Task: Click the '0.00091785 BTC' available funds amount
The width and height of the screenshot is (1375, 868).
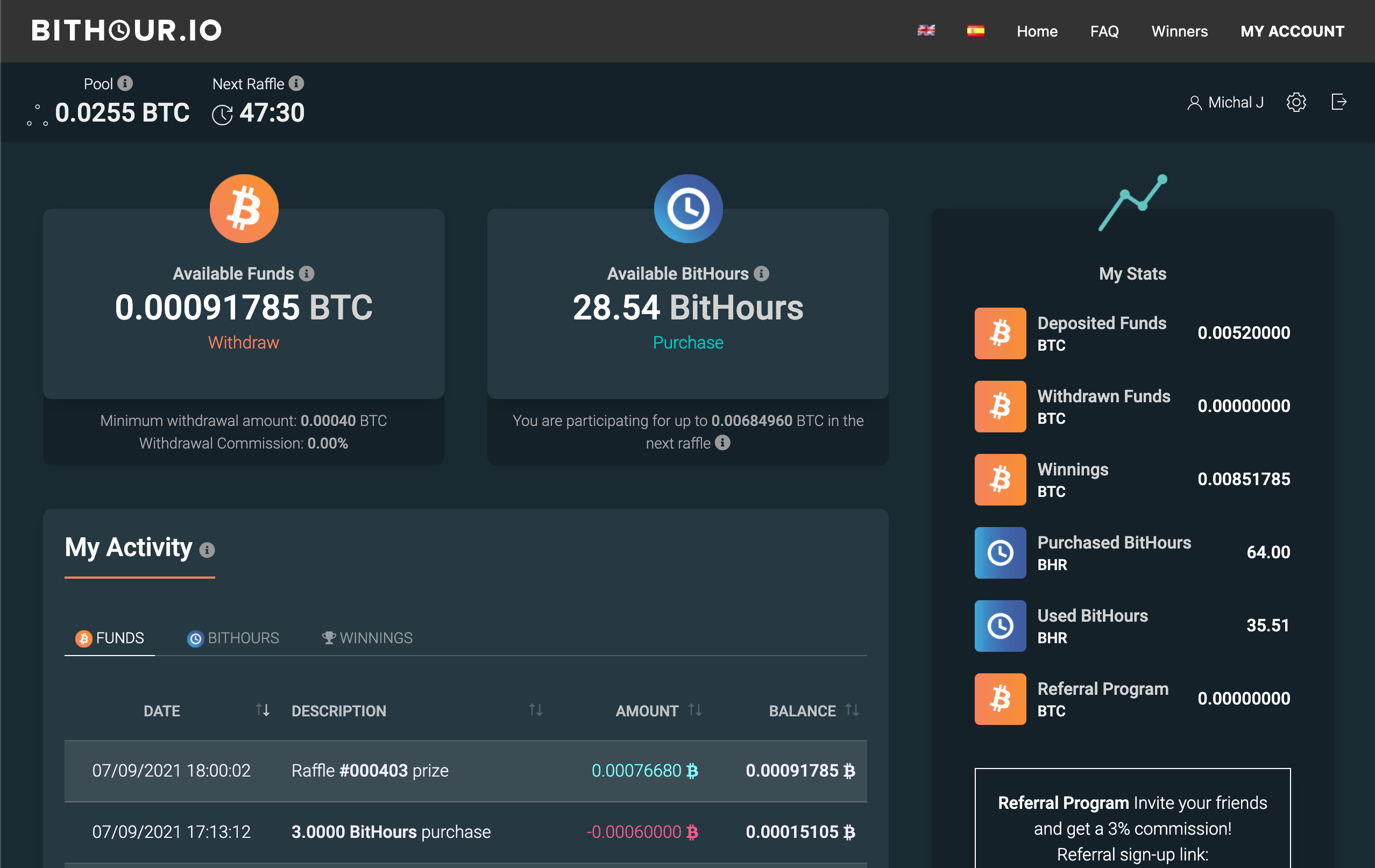Action: (244, 308)
